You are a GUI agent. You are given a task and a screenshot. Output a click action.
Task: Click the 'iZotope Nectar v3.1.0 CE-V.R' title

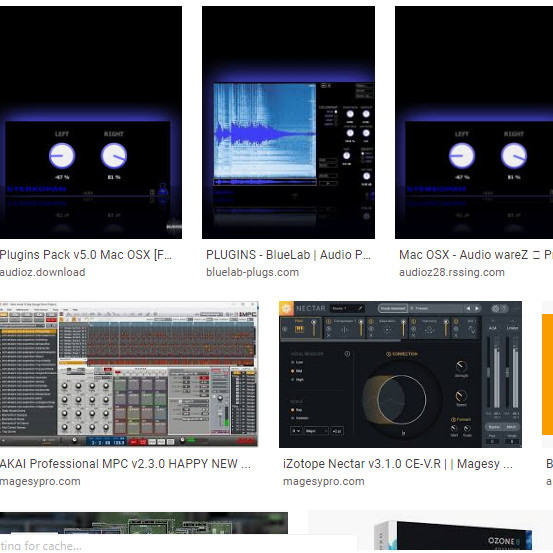398,464
